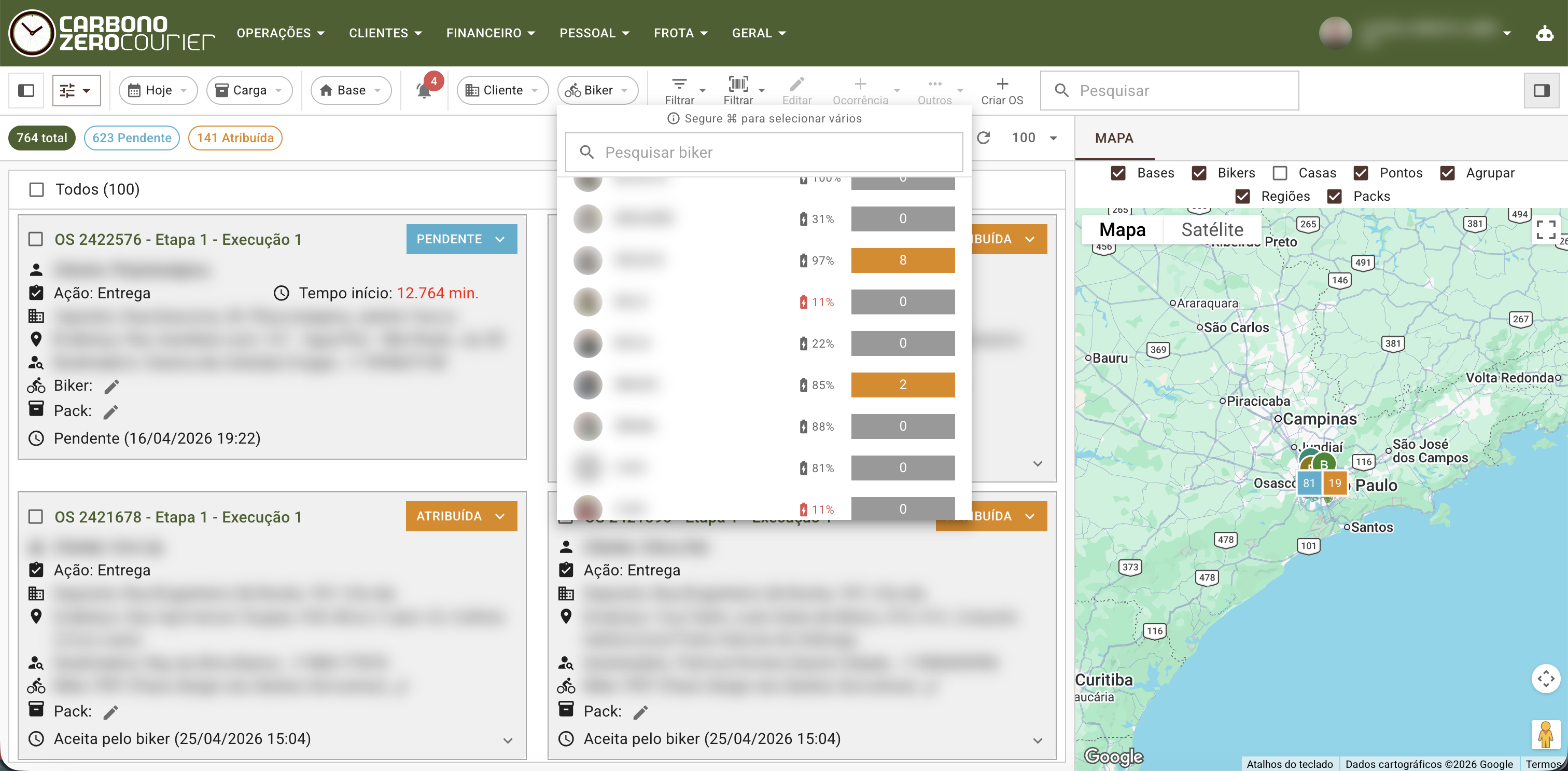This screenshot has height=771, width=1568.
Task: Click the robot assistant icon
Action: (x=1544, y=34)
